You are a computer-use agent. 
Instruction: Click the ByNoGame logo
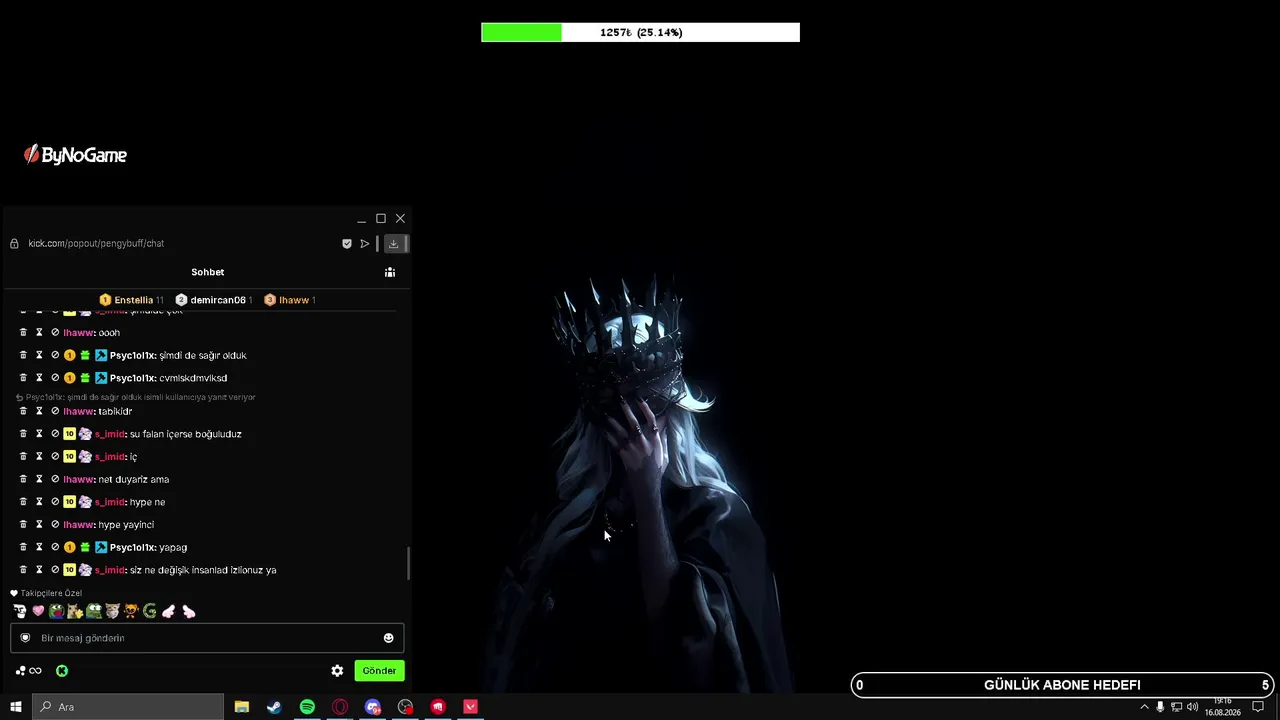point(76,155)
